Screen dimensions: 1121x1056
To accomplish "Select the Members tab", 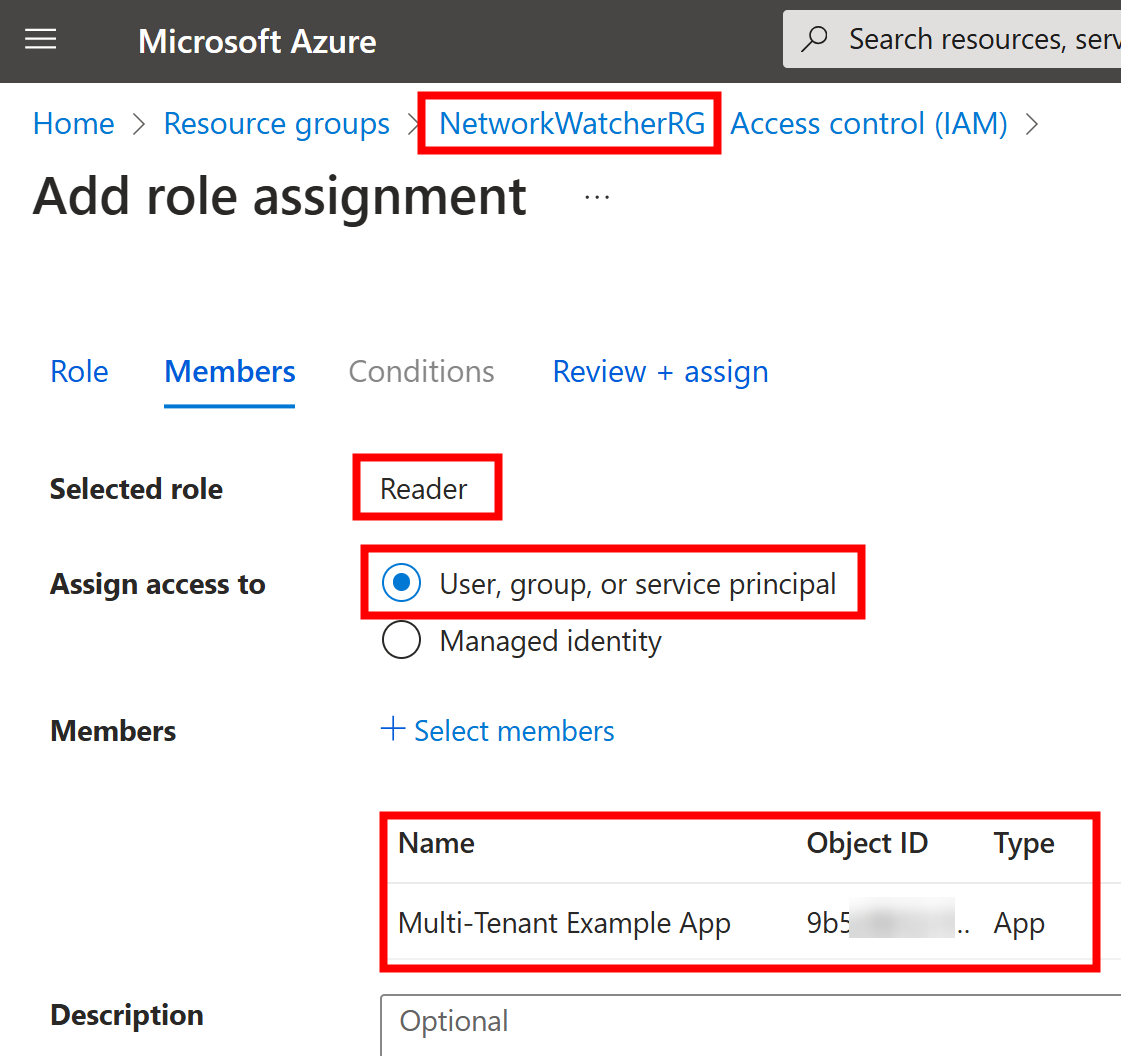I will click(229, 372).
